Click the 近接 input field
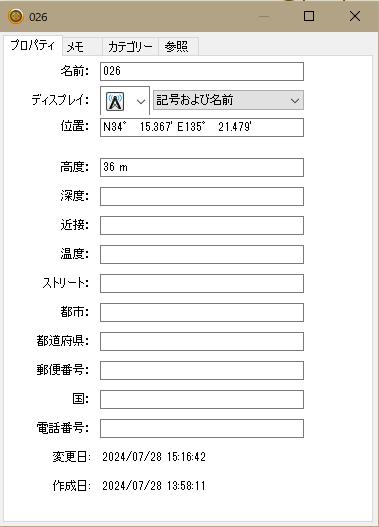The width and height of the screenshot is (379, 527). [202, 225]
